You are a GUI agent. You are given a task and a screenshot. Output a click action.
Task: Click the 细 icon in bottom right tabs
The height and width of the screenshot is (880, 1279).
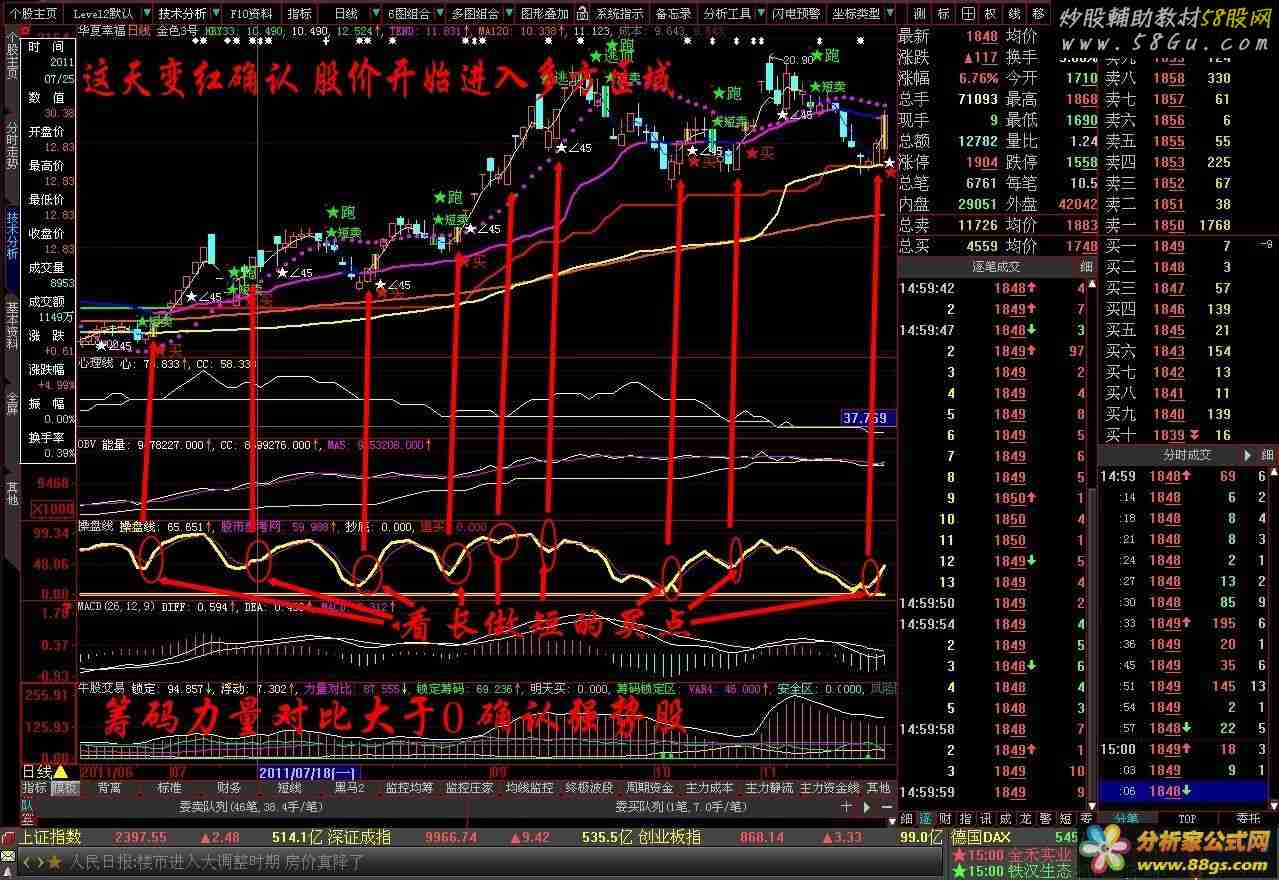click(x=907, y=818)
